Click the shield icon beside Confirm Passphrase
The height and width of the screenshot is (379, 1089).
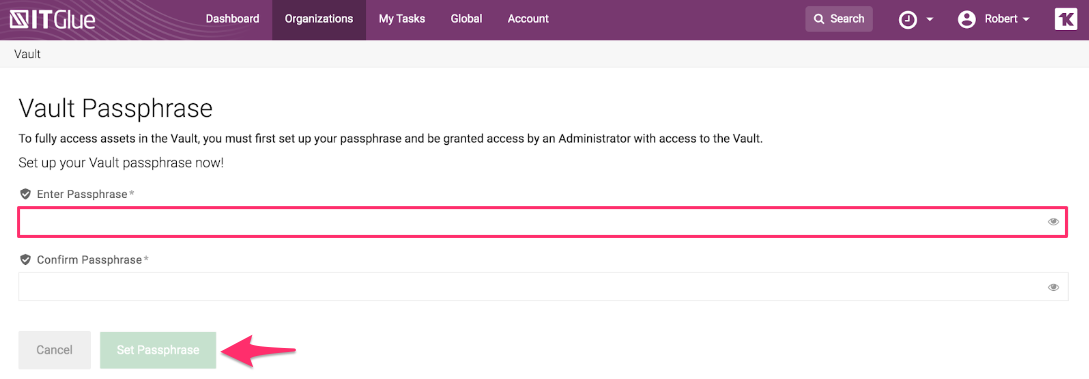point(26,260)
